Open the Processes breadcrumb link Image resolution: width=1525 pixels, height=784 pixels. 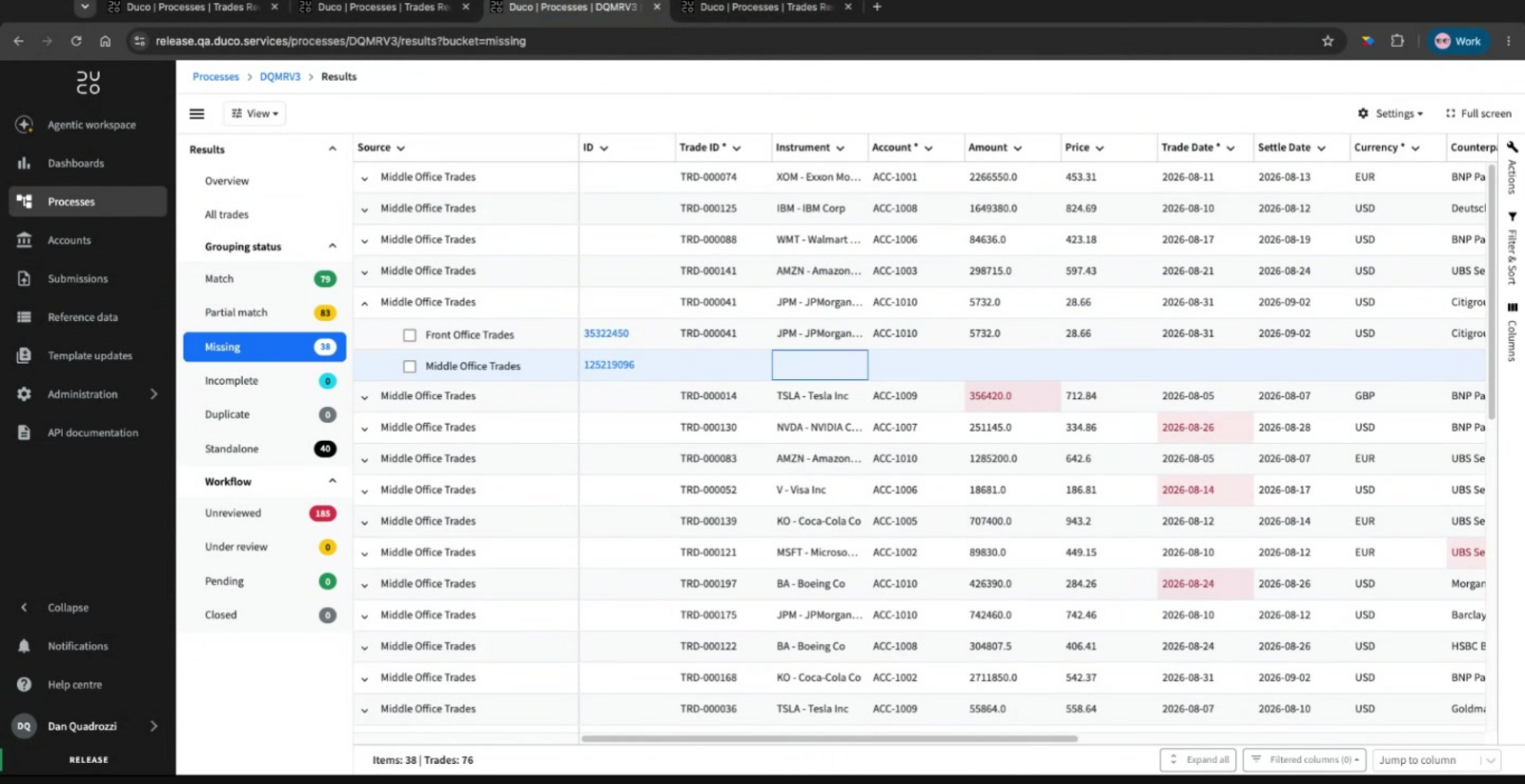click(216, 77)
